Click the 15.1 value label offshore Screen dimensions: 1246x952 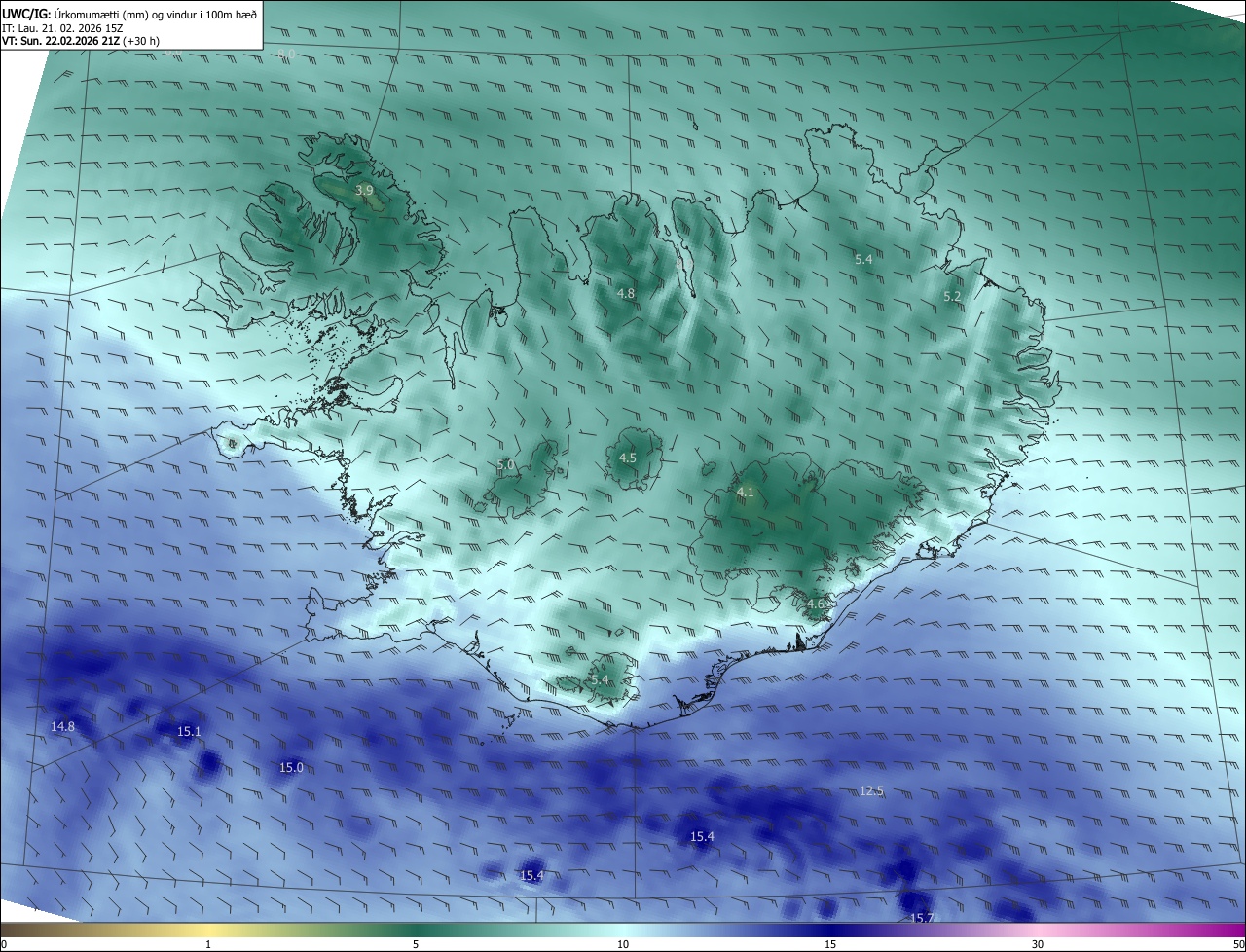(x=189, y=731)
